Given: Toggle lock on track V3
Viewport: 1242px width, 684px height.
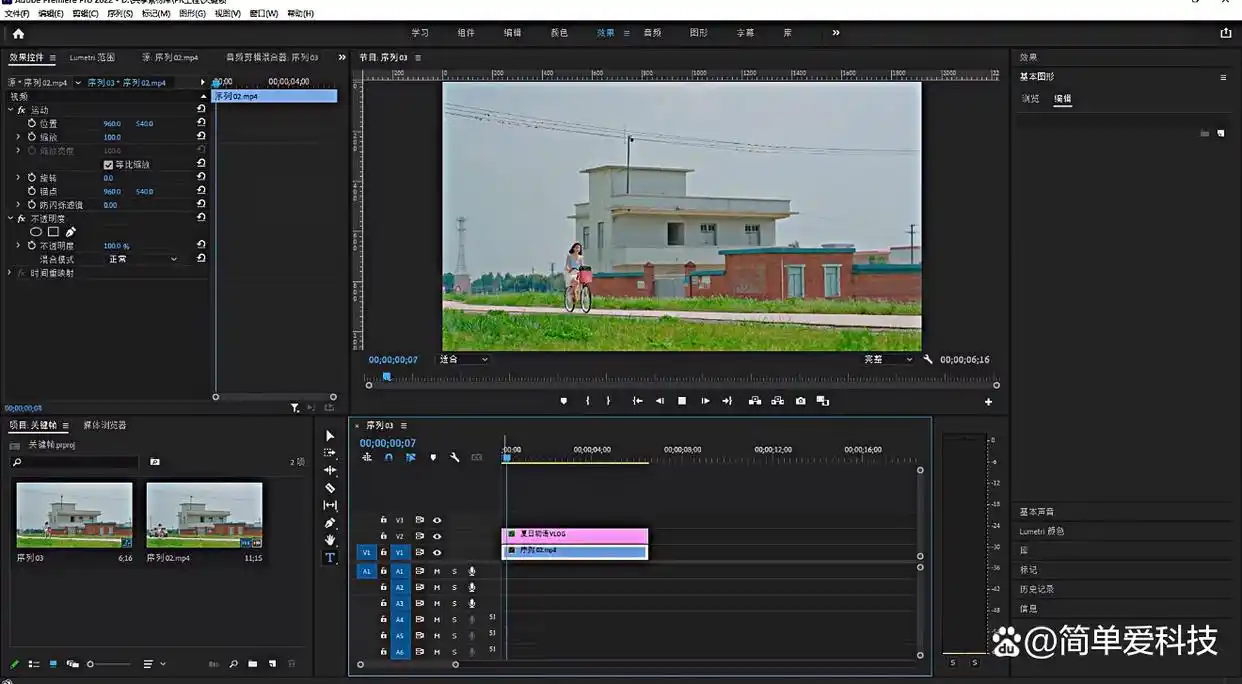Looking at the screenshot, I should pyautogui.click(x=383, y=520).
